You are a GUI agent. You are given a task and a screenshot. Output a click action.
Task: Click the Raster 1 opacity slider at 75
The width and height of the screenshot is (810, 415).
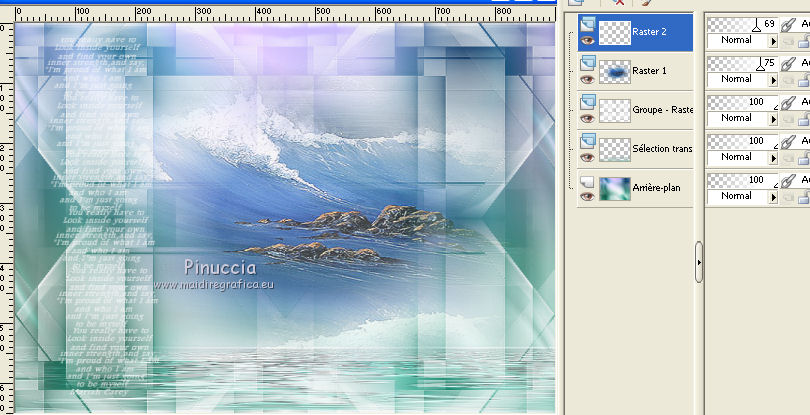[742, 64]
